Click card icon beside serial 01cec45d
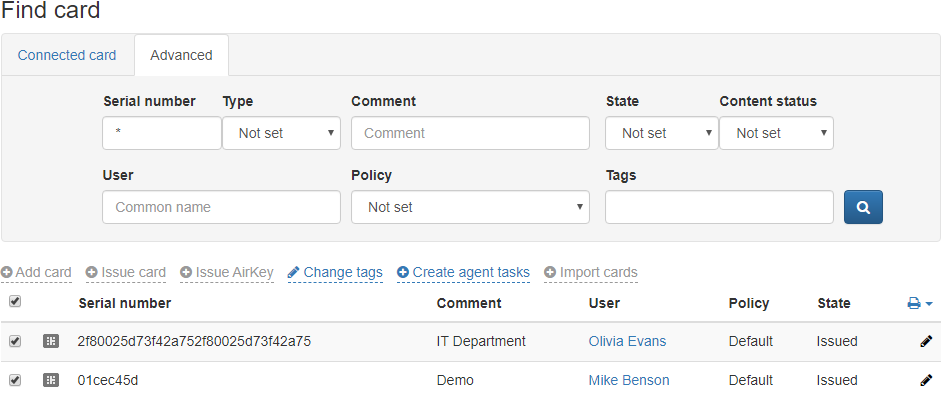This screenshot has height=401, width=942. coord(51,380)
